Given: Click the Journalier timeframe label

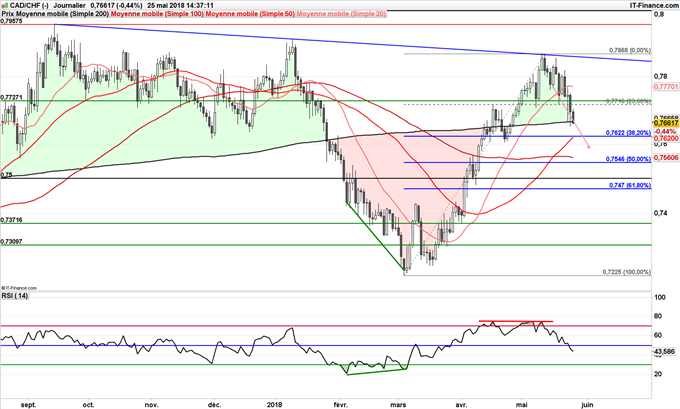Looking at the screenshot, I should point(69,6).
